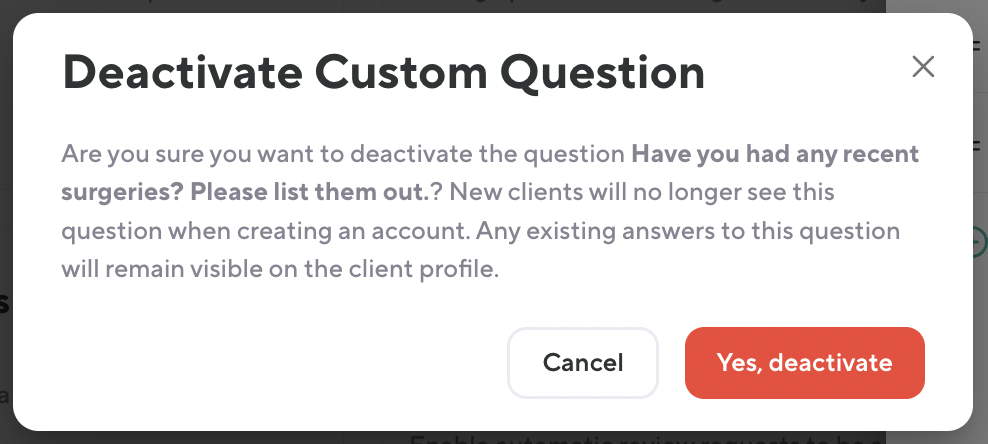Viewport: 988px width, 444px height.
Task: Close the Deactivate Custom Question dialog with X
Action: pos(923,67)
